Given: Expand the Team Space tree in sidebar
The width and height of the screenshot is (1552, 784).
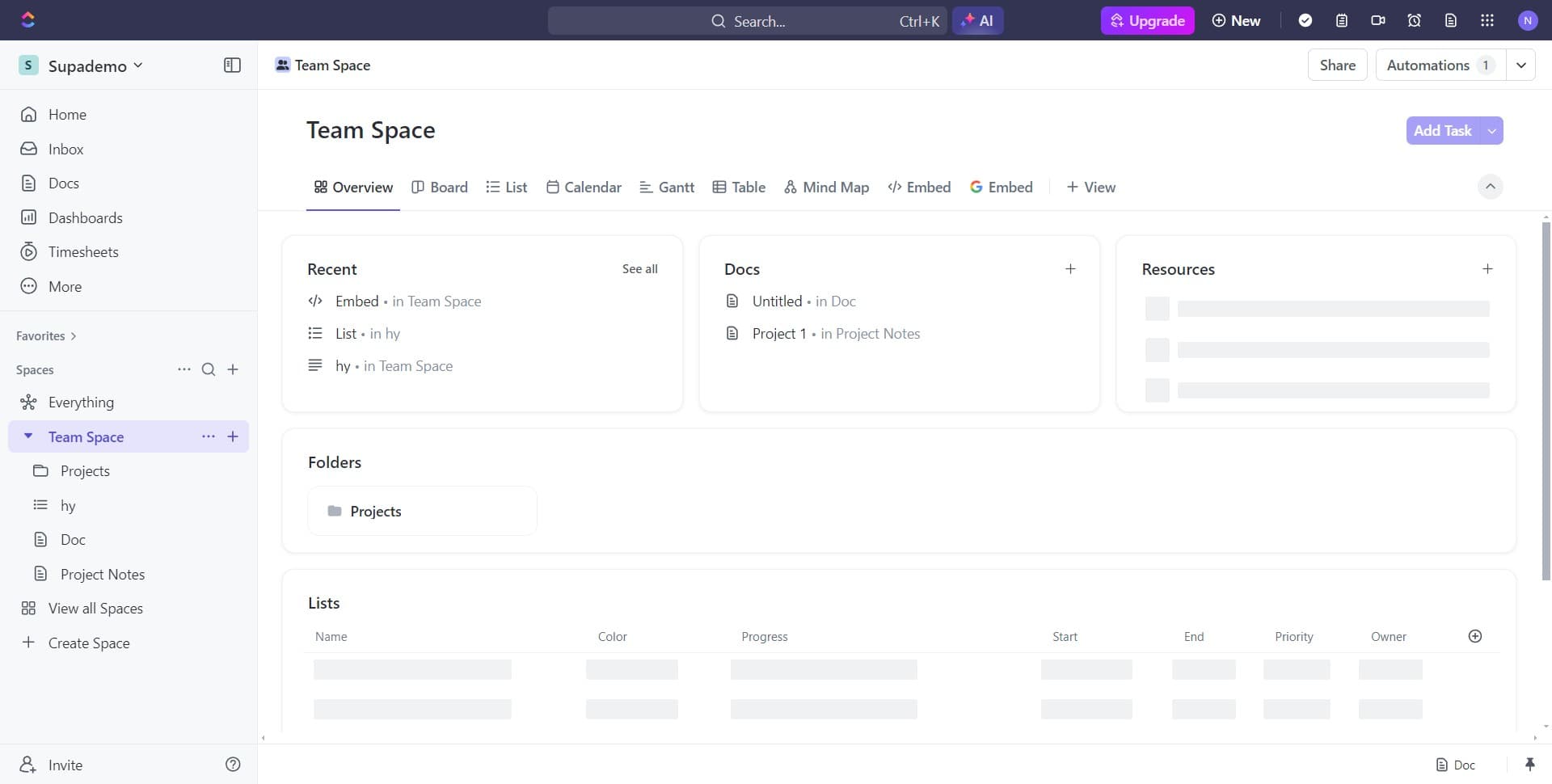Looking at the screenshot, I should pos(27,436).
